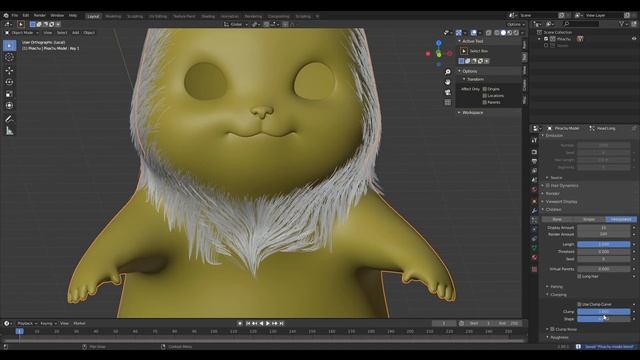Switch orthographic/perspective grid icon
The width and height of the screenshot is (640, 360).
[x=448, y=102]
